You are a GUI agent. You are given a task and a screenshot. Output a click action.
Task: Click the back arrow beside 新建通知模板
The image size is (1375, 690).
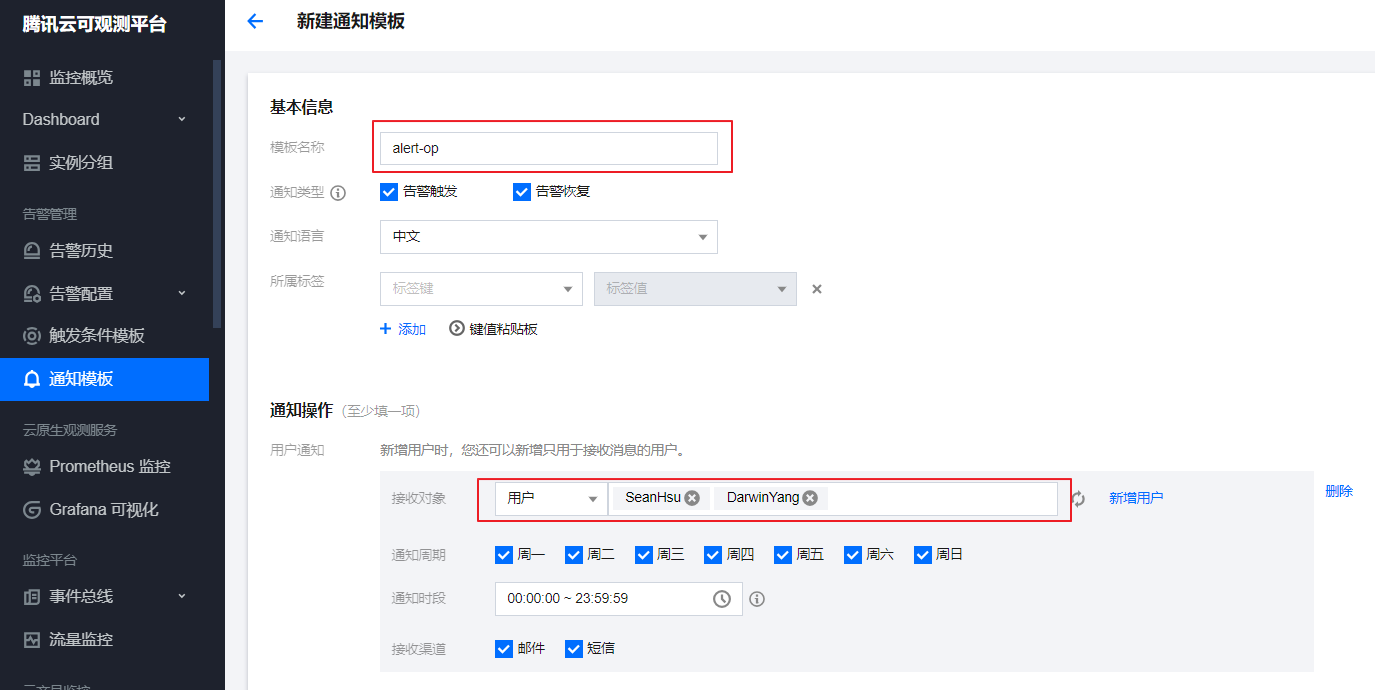pyautogui.click(x=255, y=21)
